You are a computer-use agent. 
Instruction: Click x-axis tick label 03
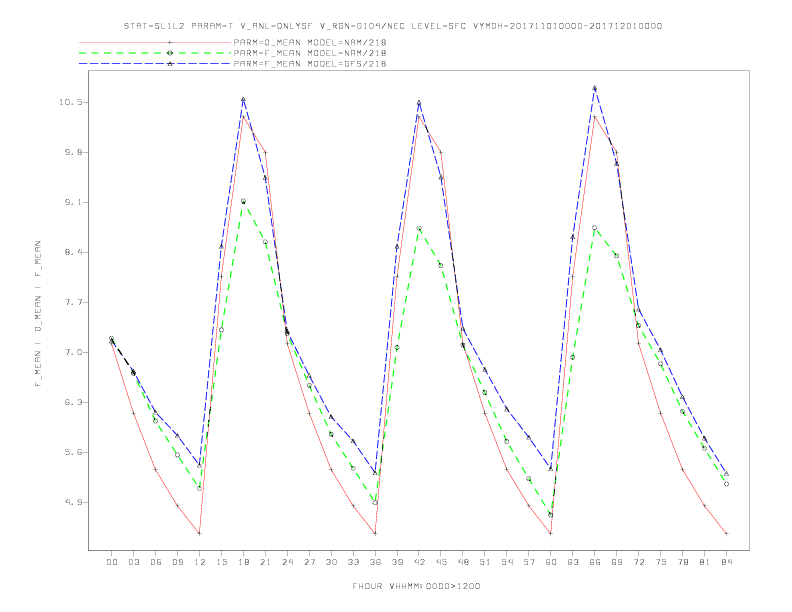(x=133, y=562)
